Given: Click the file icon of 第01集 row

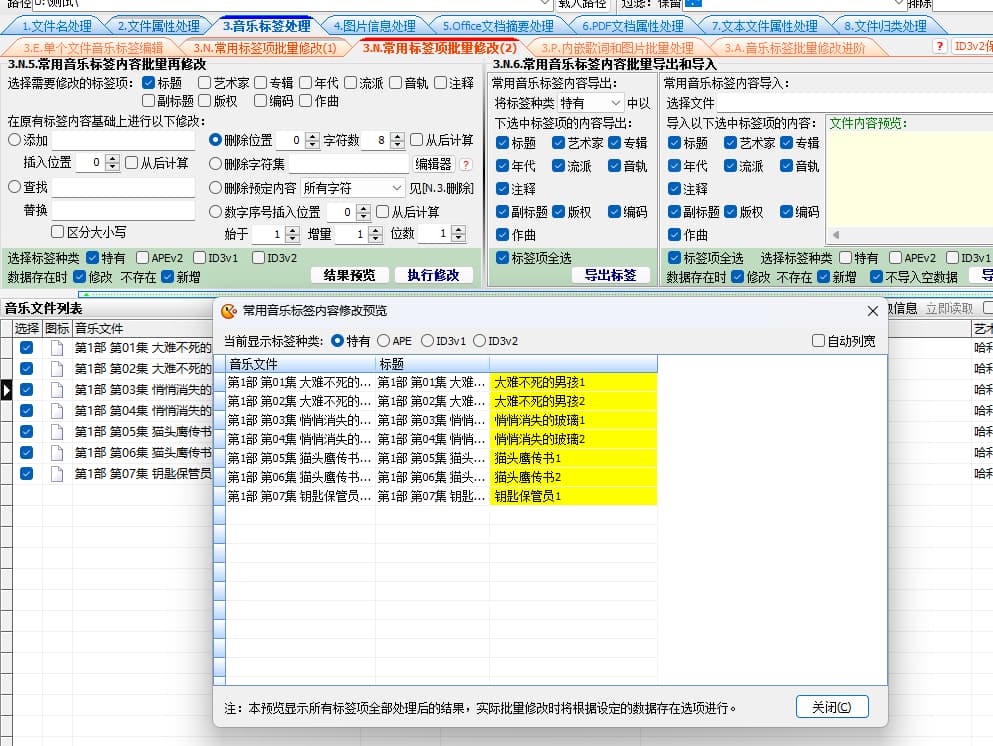Looking at the screenshot, I should tap(57, 348).
